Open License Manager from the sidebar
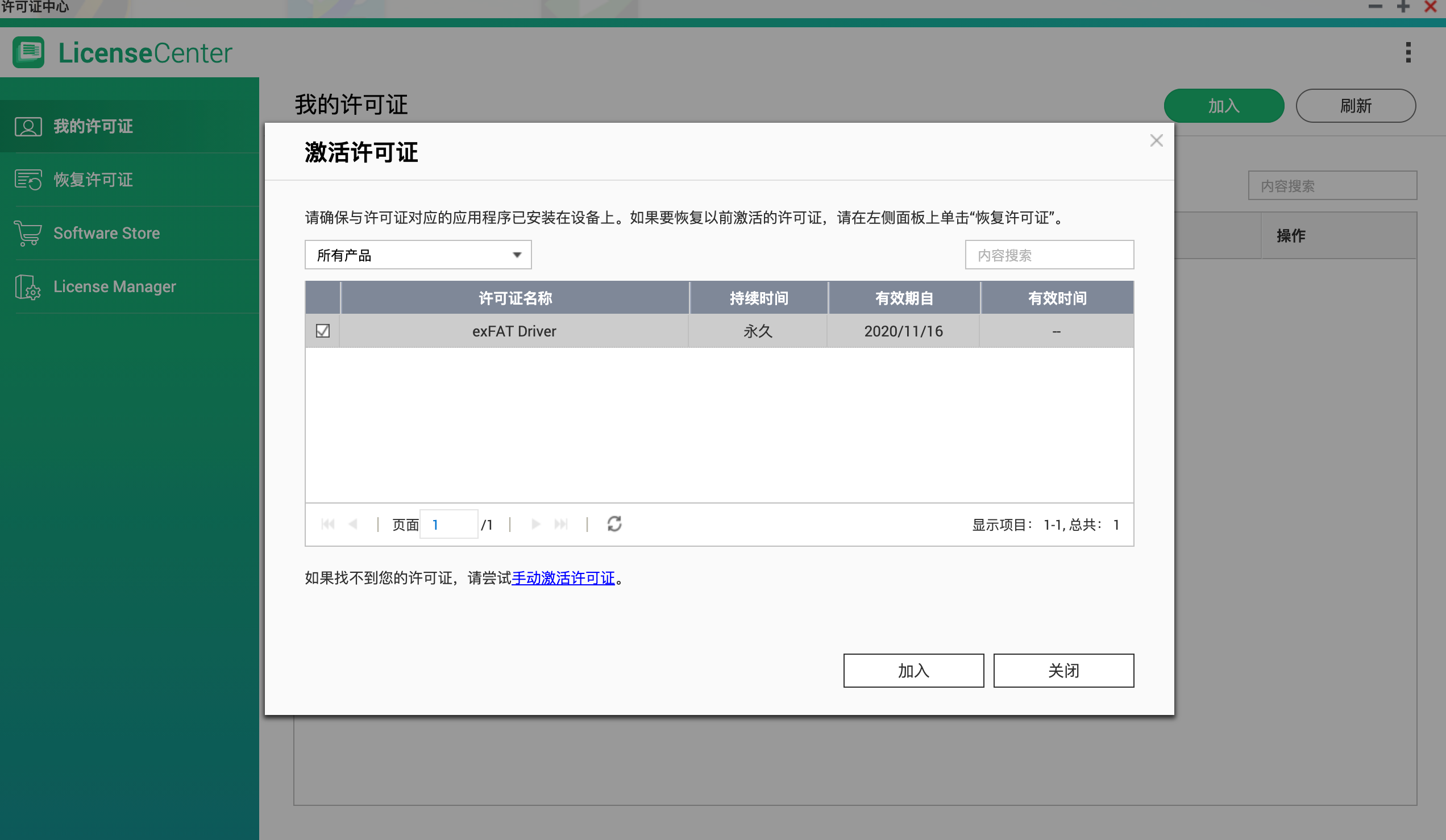 [115, 286]
